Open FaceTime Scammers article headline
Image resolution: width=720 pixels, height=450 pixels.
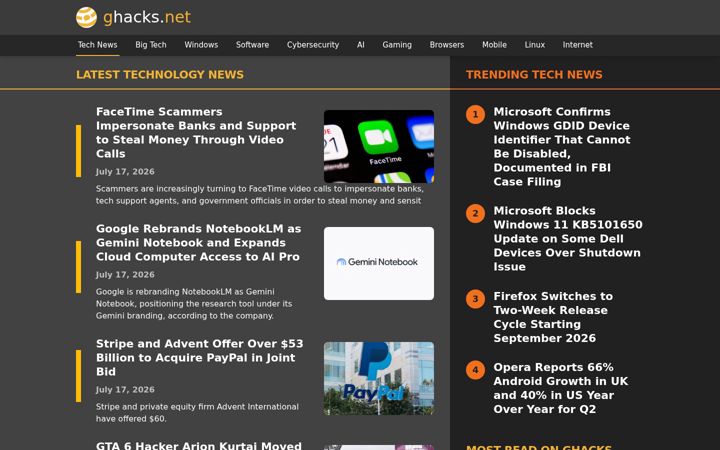tap(196, 133)
